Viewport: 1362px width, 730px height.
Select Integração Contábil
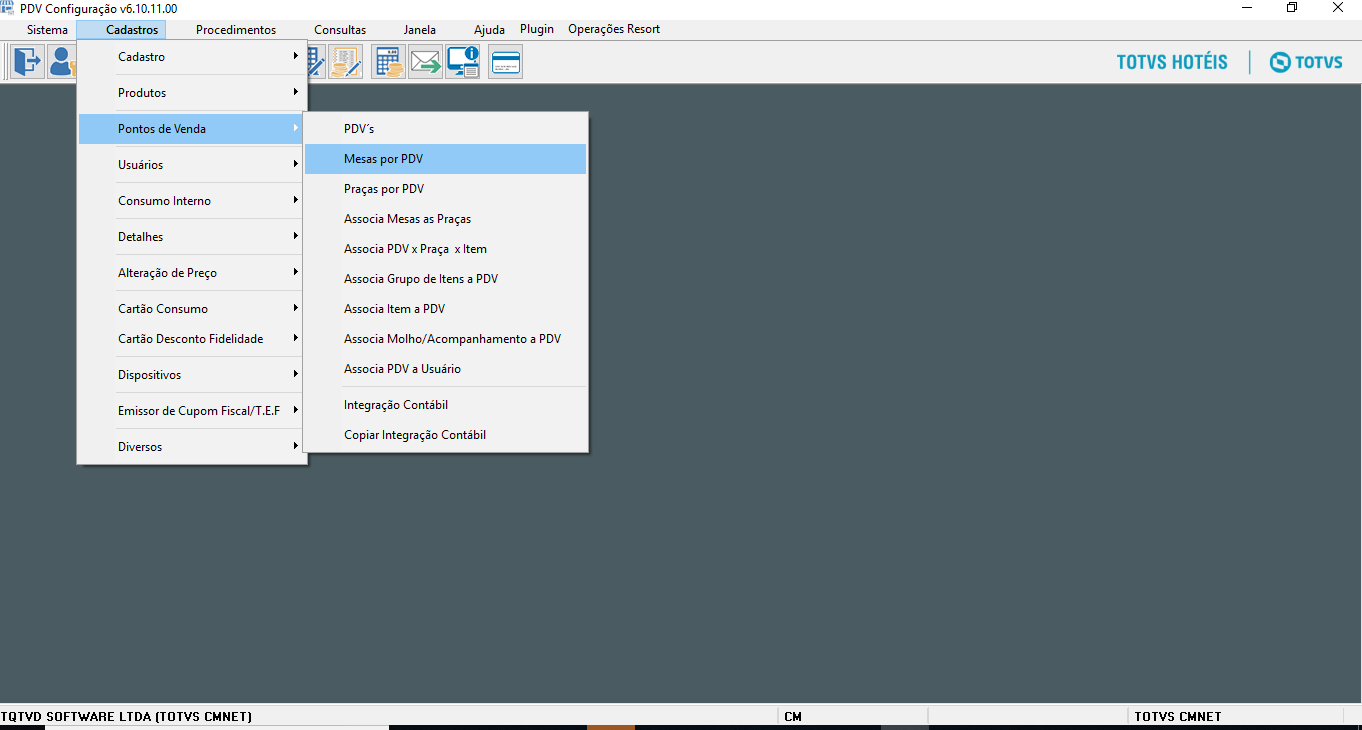click(x=446, y=405)
